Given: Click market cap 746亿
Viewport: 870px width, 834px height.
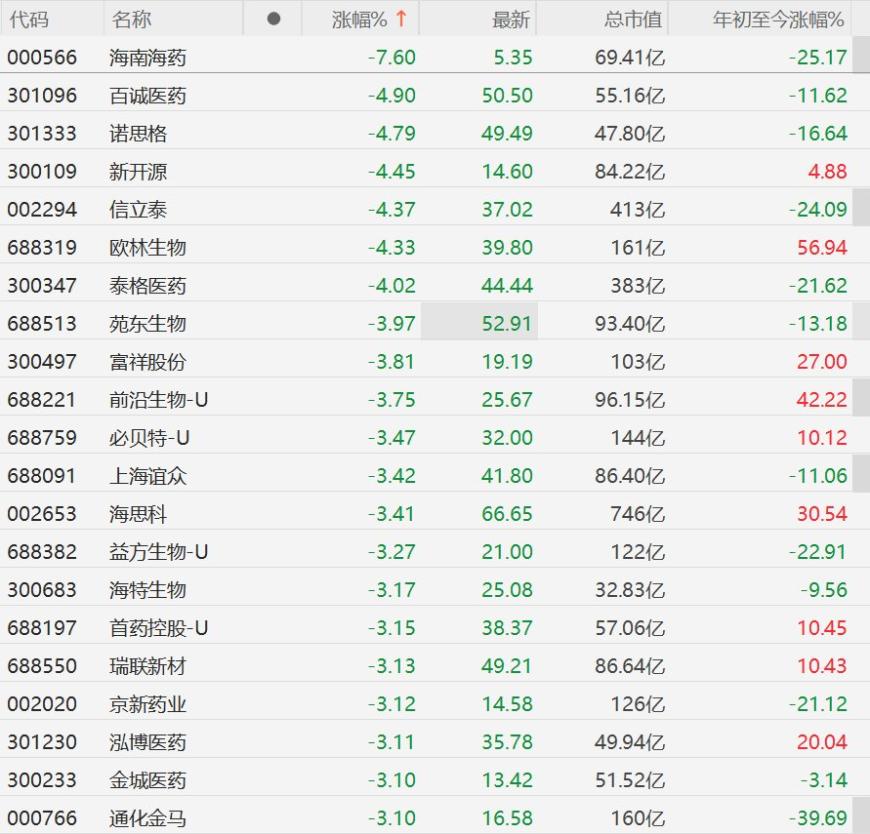Looking at the screenshot, I should (x=638, y=514).
